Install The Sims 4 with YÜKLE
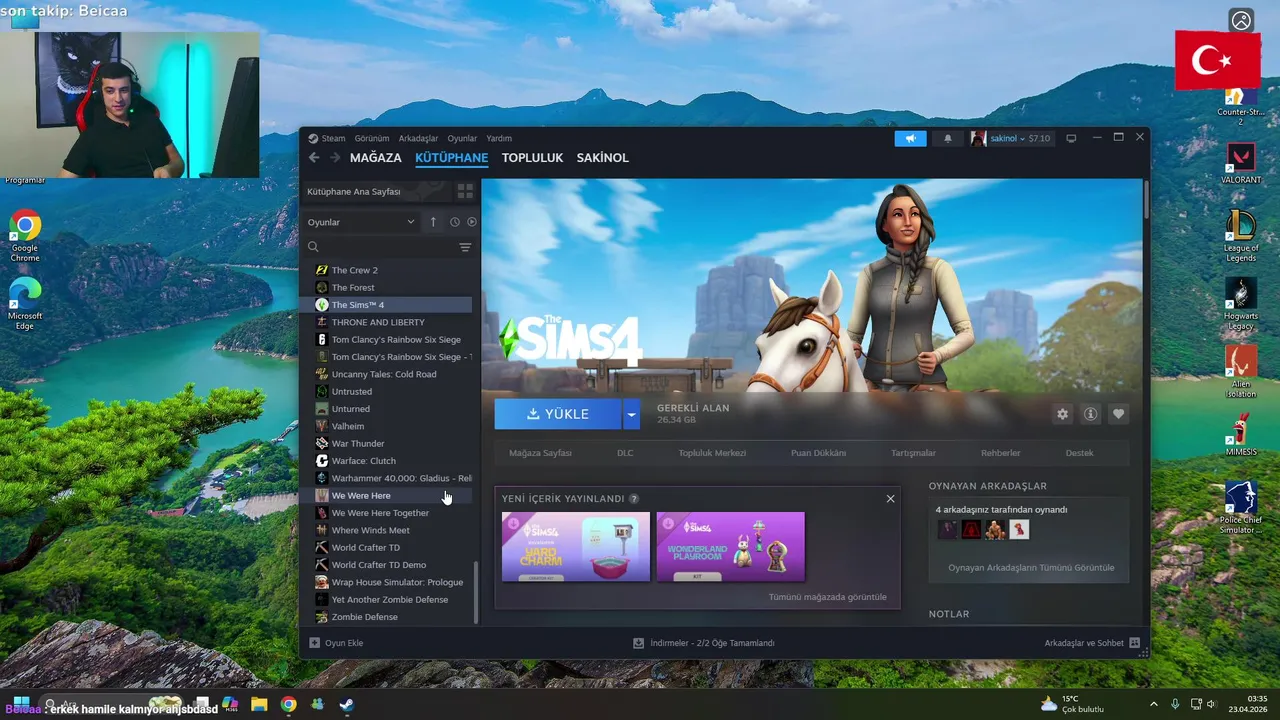1280x720 pixels. [558, 414]
